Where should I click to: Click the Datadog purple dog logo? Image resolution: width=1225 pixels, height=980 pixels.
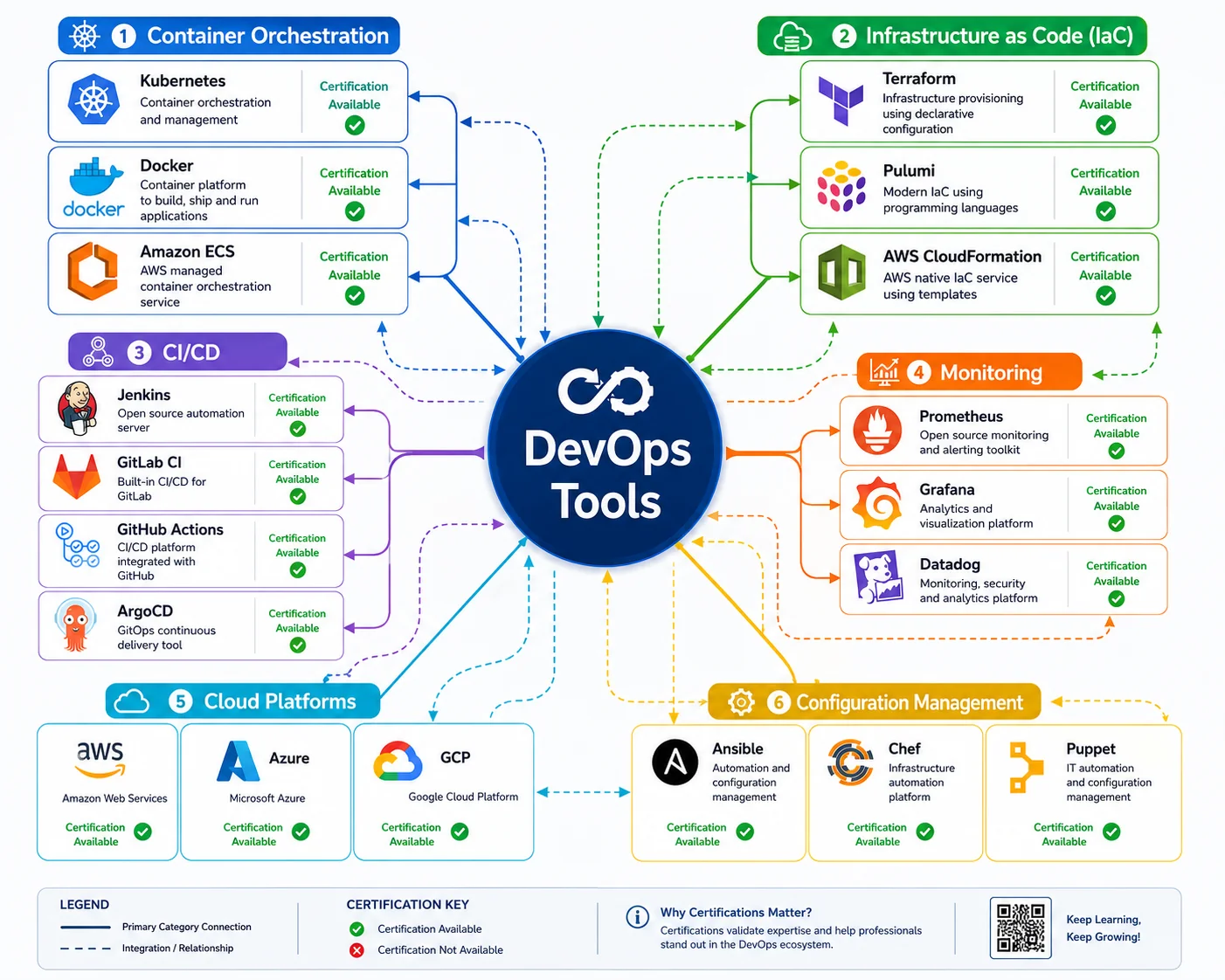[x=878, y=577]
